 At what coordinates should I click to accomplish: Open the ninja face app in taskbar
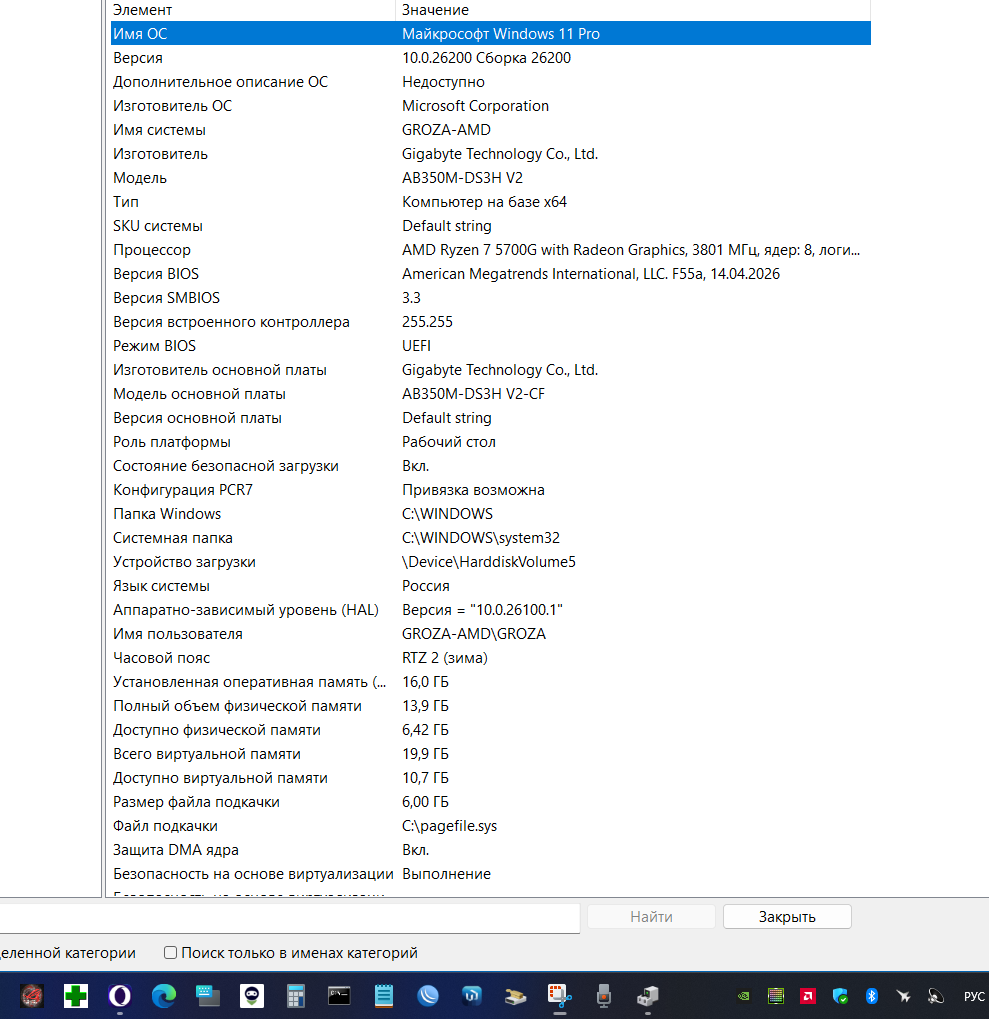(x=251, y=996)
